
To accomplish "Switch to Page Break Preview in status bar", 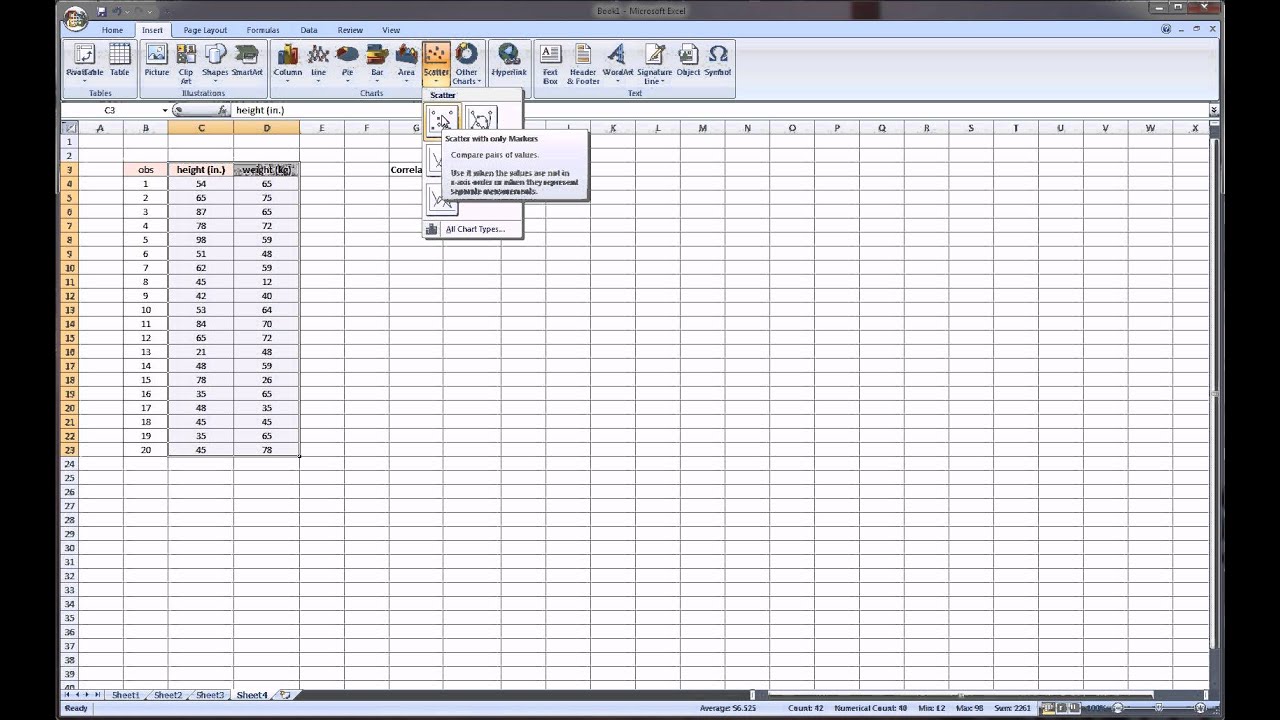I will coord(1074,708).
